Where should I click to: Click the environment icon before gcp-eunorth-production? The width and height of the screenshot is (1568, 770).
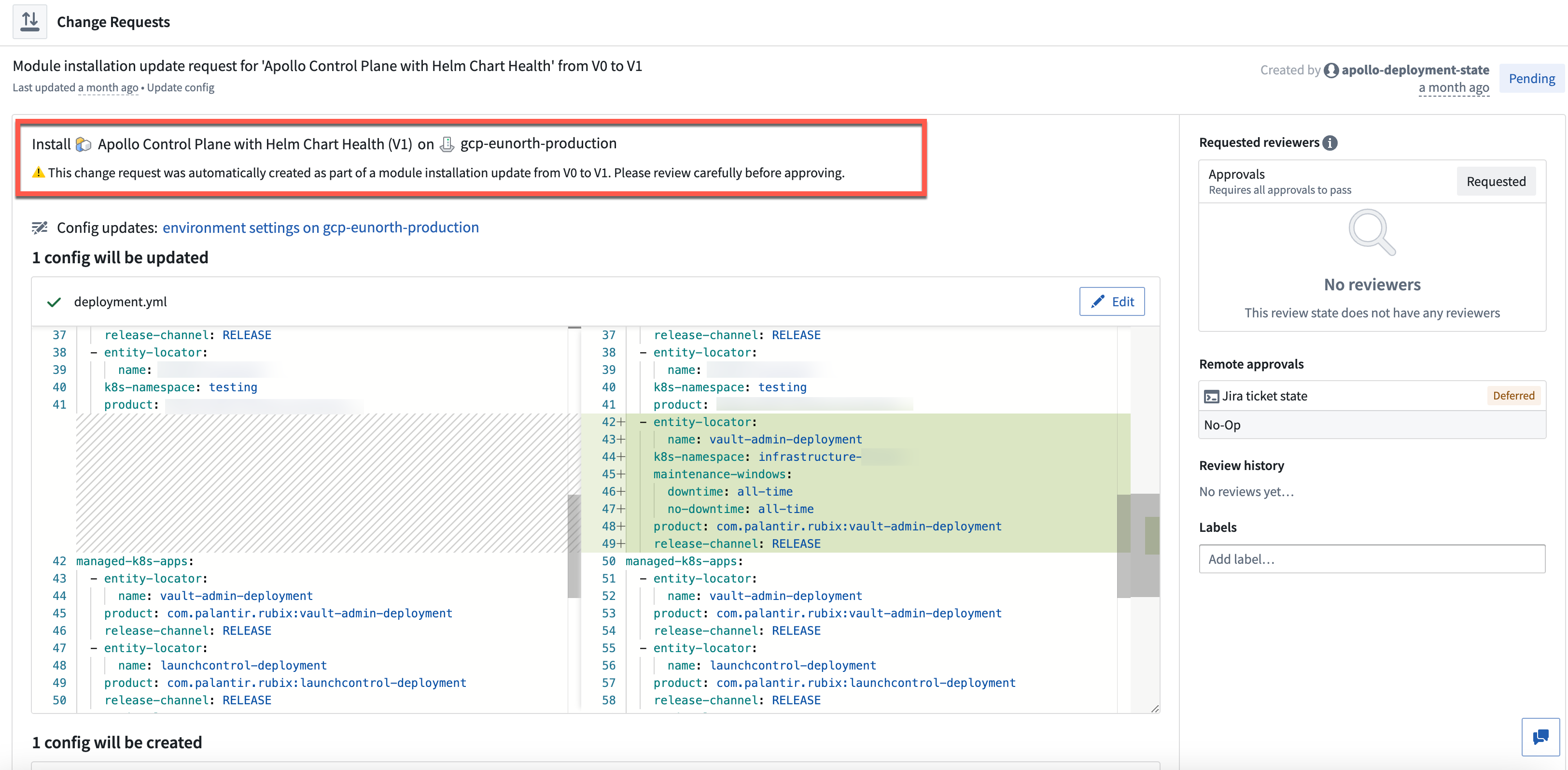[448, 144]
